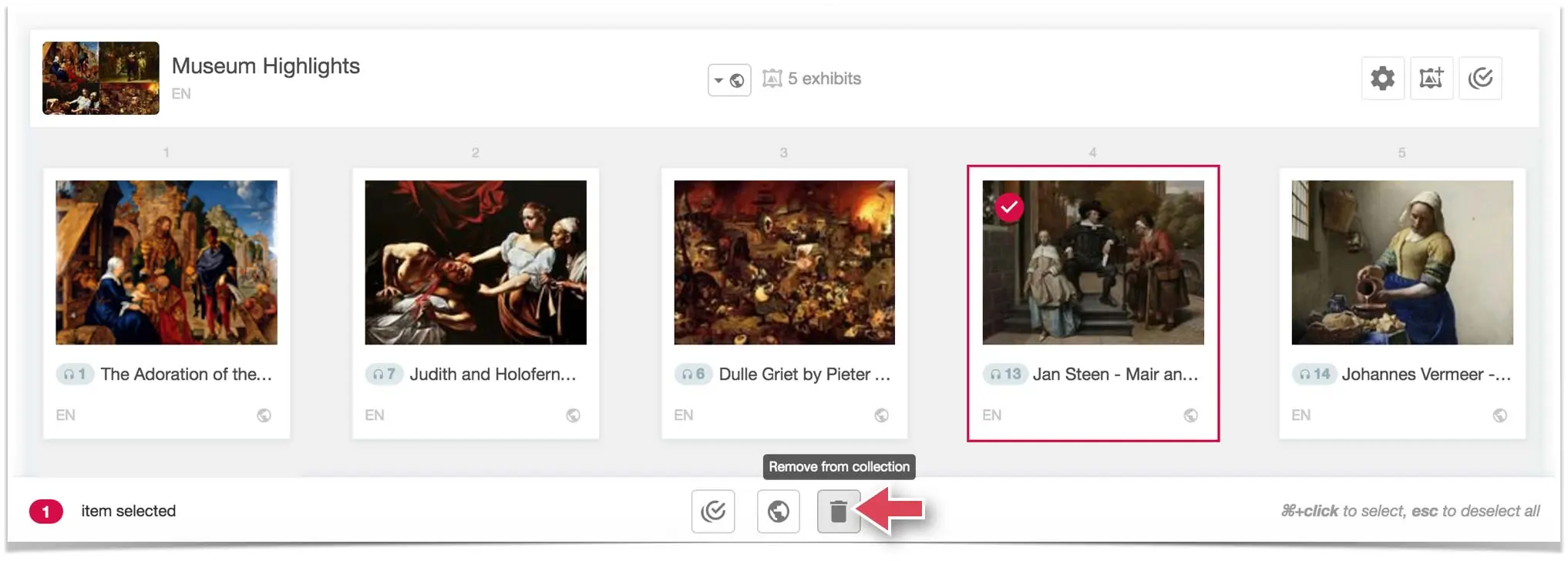This screenshot has height=561, width=1568.
Task: Click the trash icon to remove from collection
Action: coord(838,512)
